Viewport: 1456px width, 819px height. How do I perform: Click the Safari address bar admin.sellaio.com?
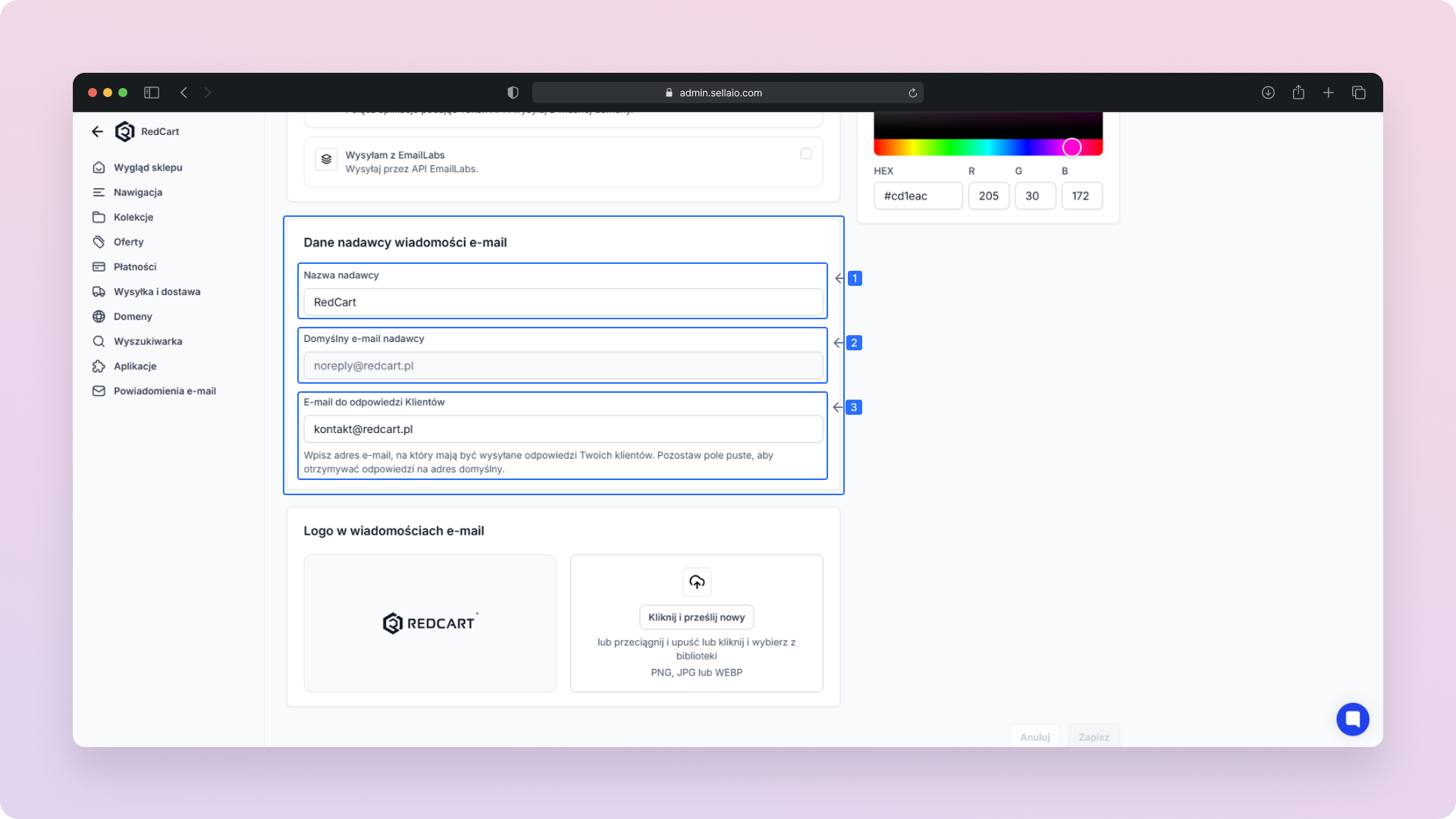(727, 93)
